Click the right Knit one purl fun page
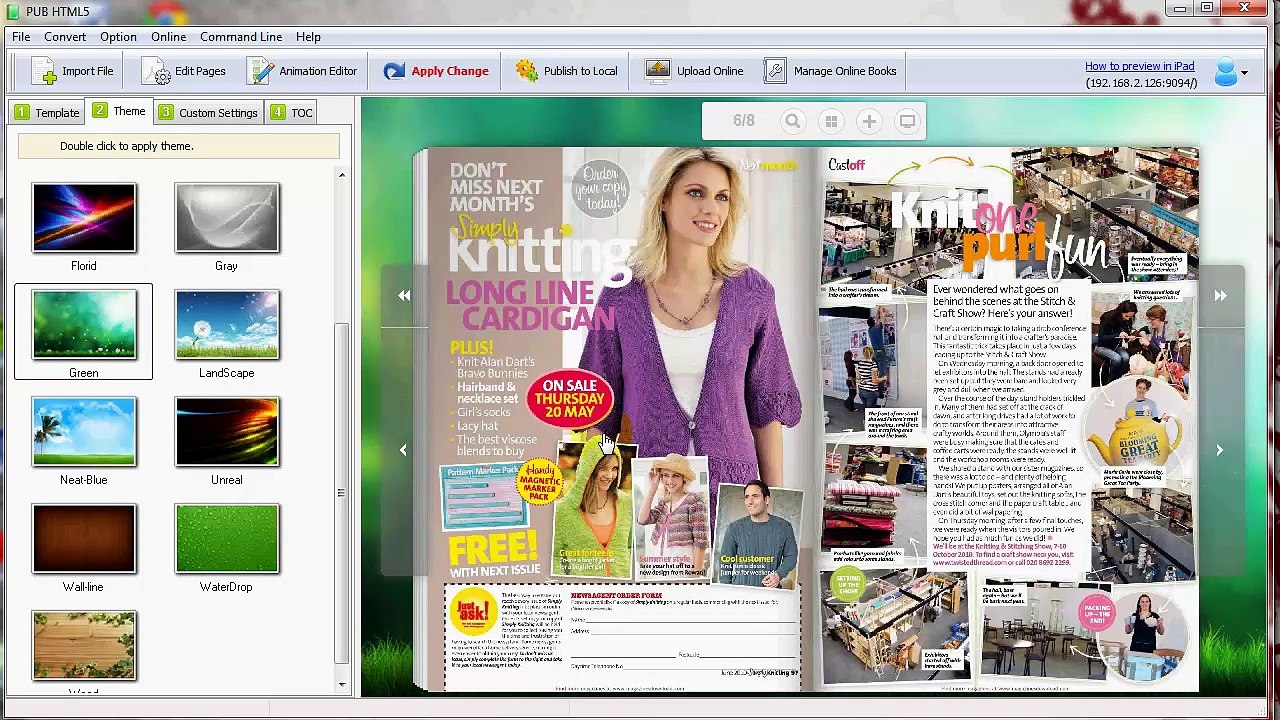This screenshot has width=1280, height=720. [x=1007, y=419]
